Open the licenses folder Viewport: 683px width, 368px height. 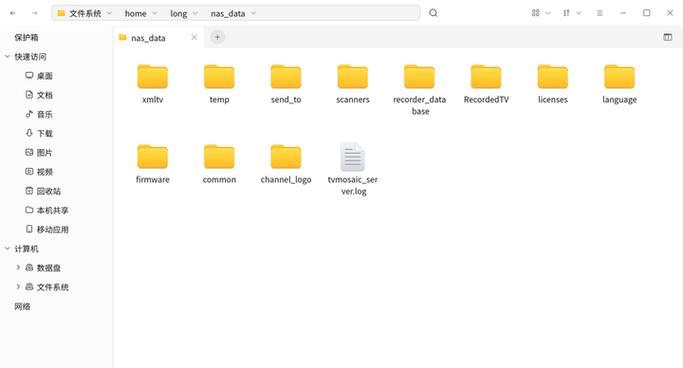(x=553, y=84)
